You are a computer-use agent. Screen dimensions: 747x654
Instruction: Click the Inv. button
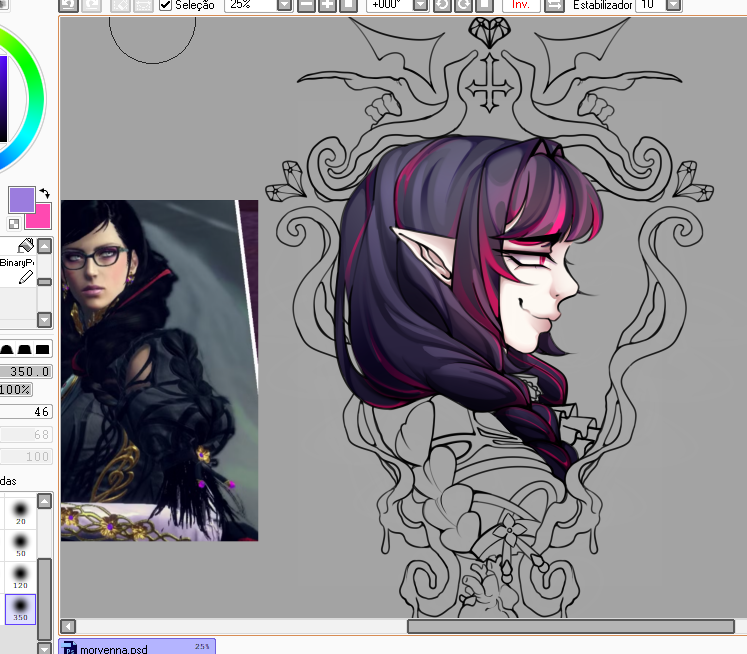tap(521, 5)
